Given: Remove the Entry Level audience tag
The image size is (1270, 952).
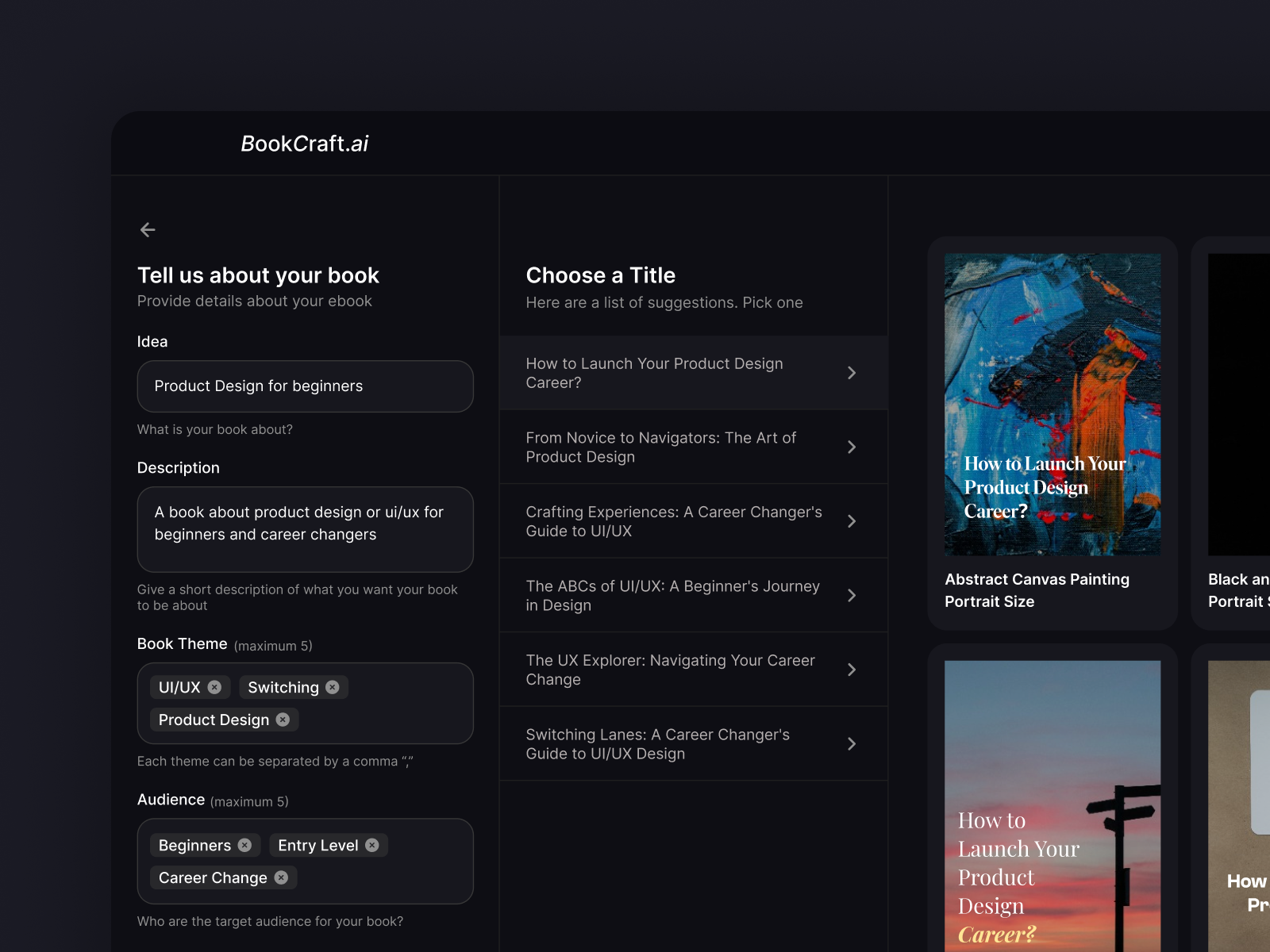Looking at the screenshot, I should (x=371, y=845).
